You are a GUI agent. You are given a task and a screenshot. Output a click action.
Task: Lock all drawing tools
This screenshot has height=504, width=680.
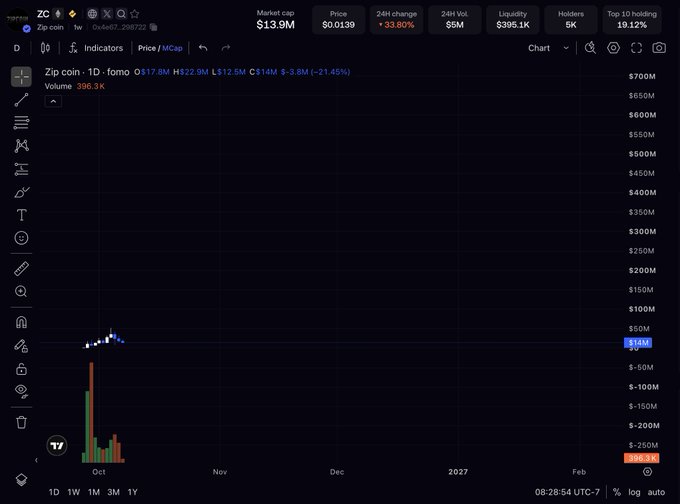click(21, 369)
